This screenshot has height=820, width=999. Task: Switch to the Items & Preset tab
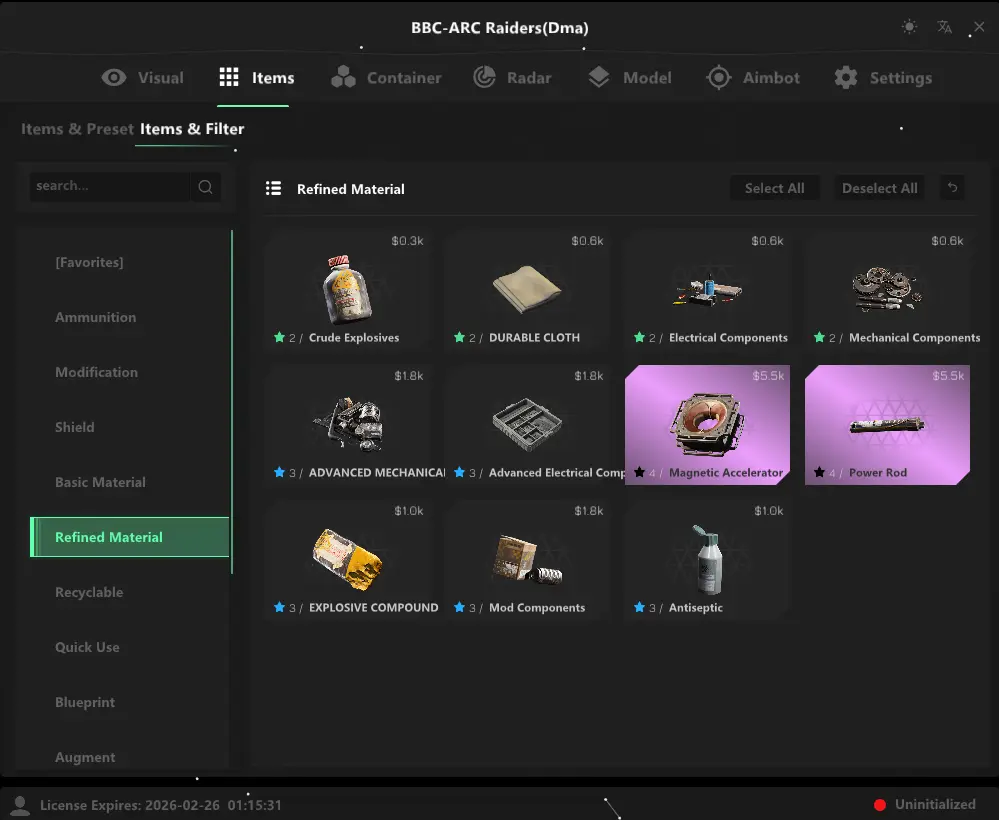77,129
